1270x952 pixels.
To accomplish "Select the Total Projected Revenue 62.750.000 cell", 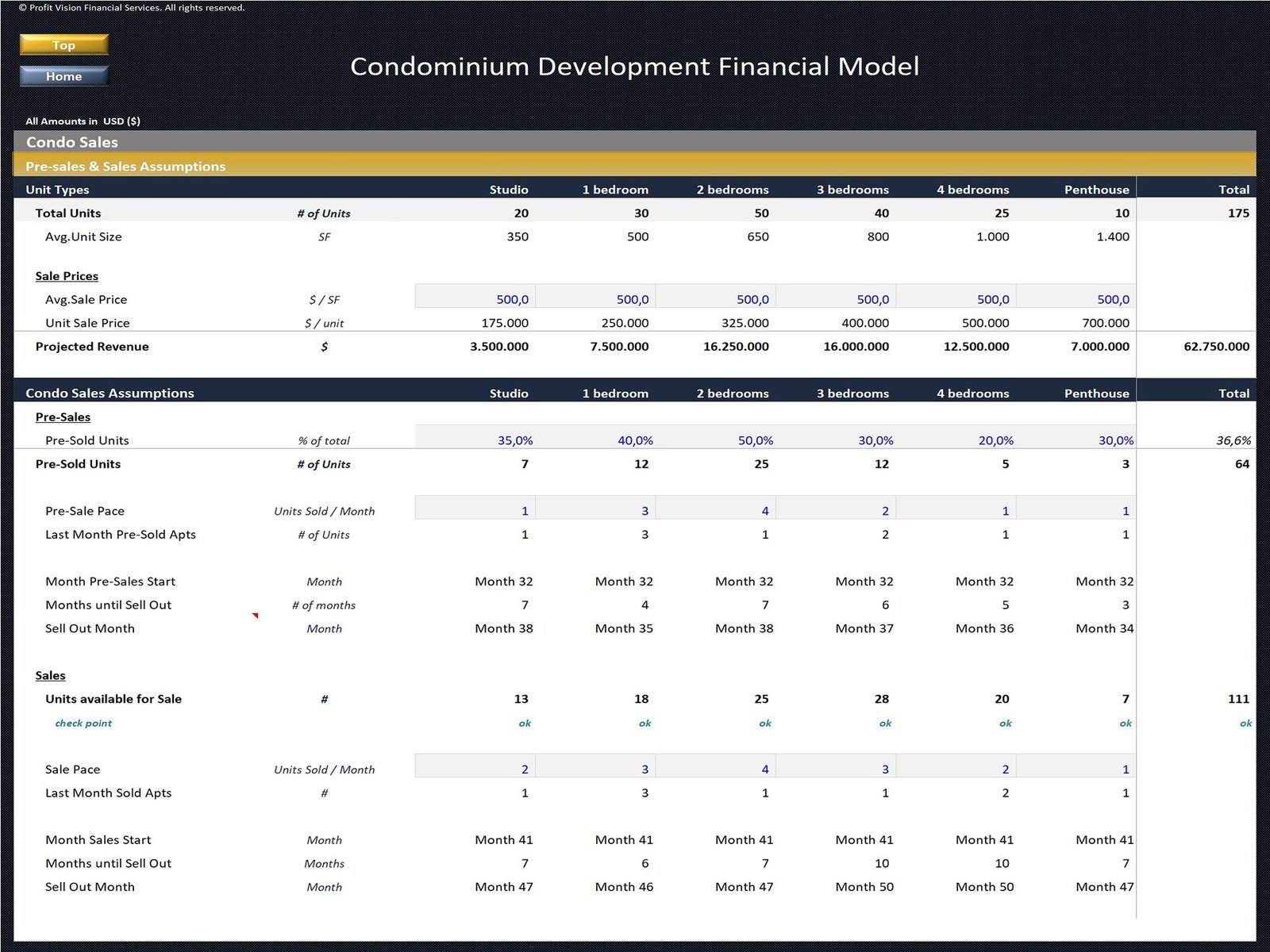I will click(x=1197, y=347).
